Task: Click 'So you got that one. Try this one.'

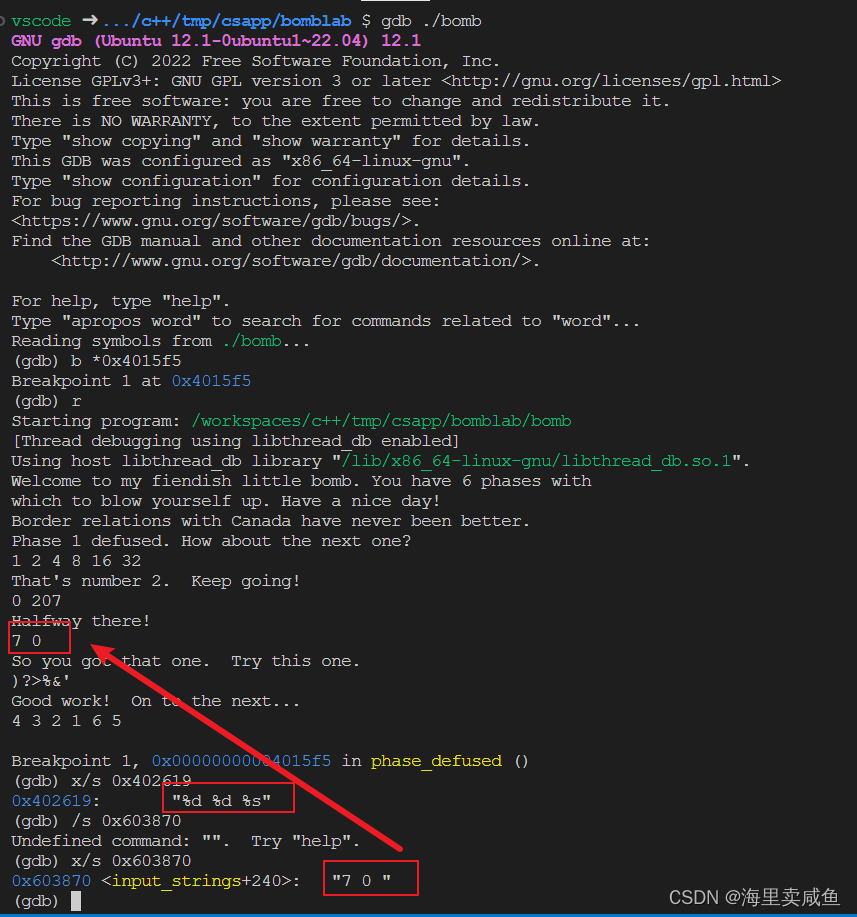Action: (185, 661)
